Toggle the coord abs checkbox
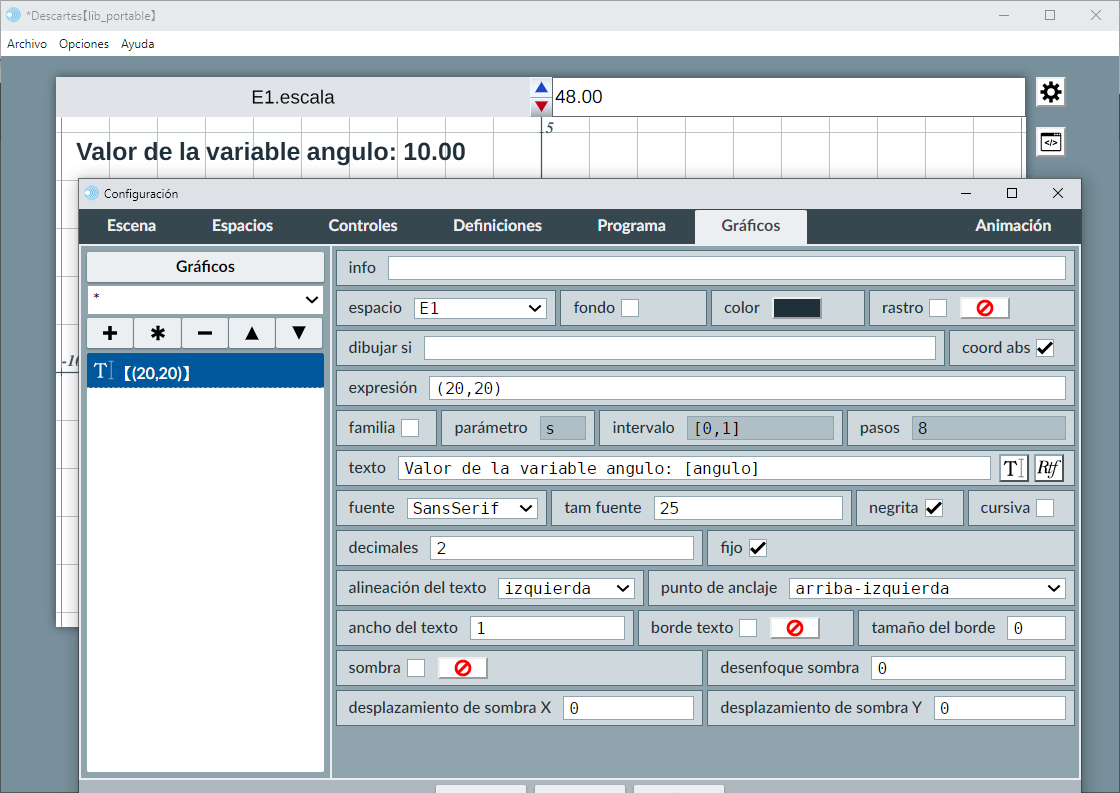The height and width of the screenshot is (793, 1120). pos(1045,348)
